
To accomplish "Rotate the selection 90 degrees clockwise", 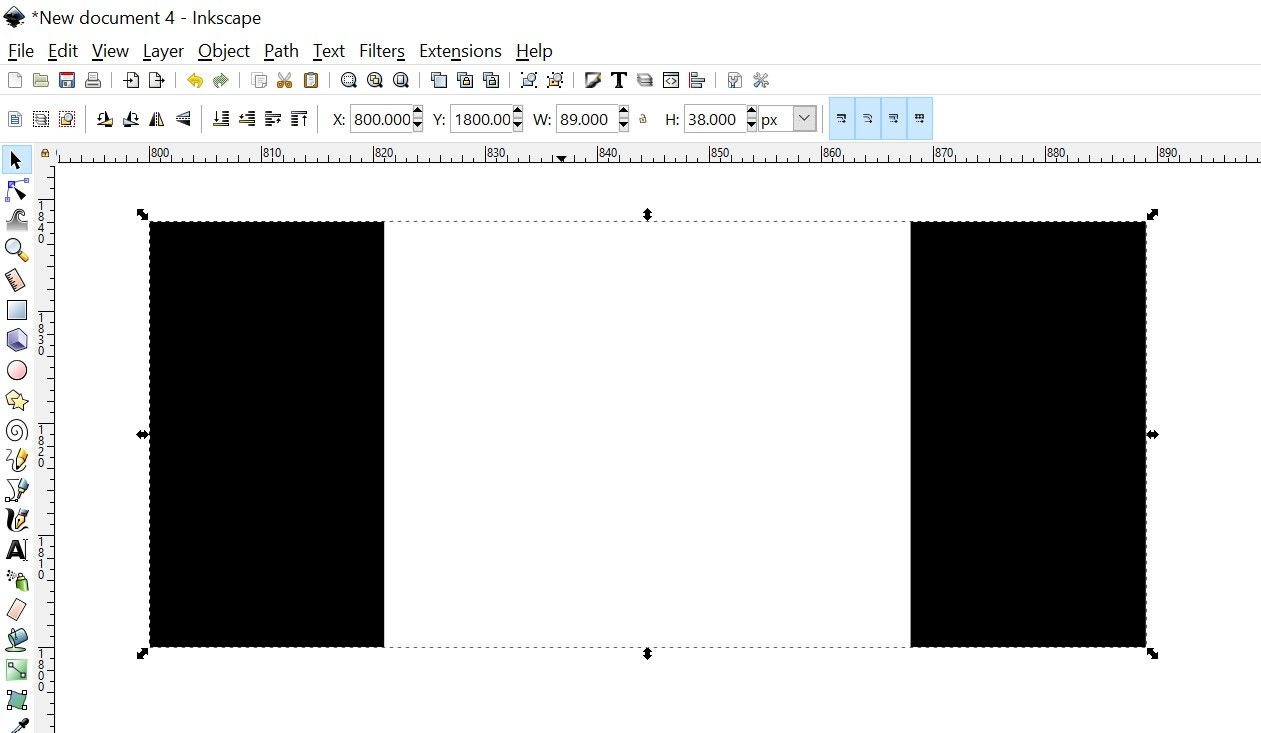I will (130, 119).
